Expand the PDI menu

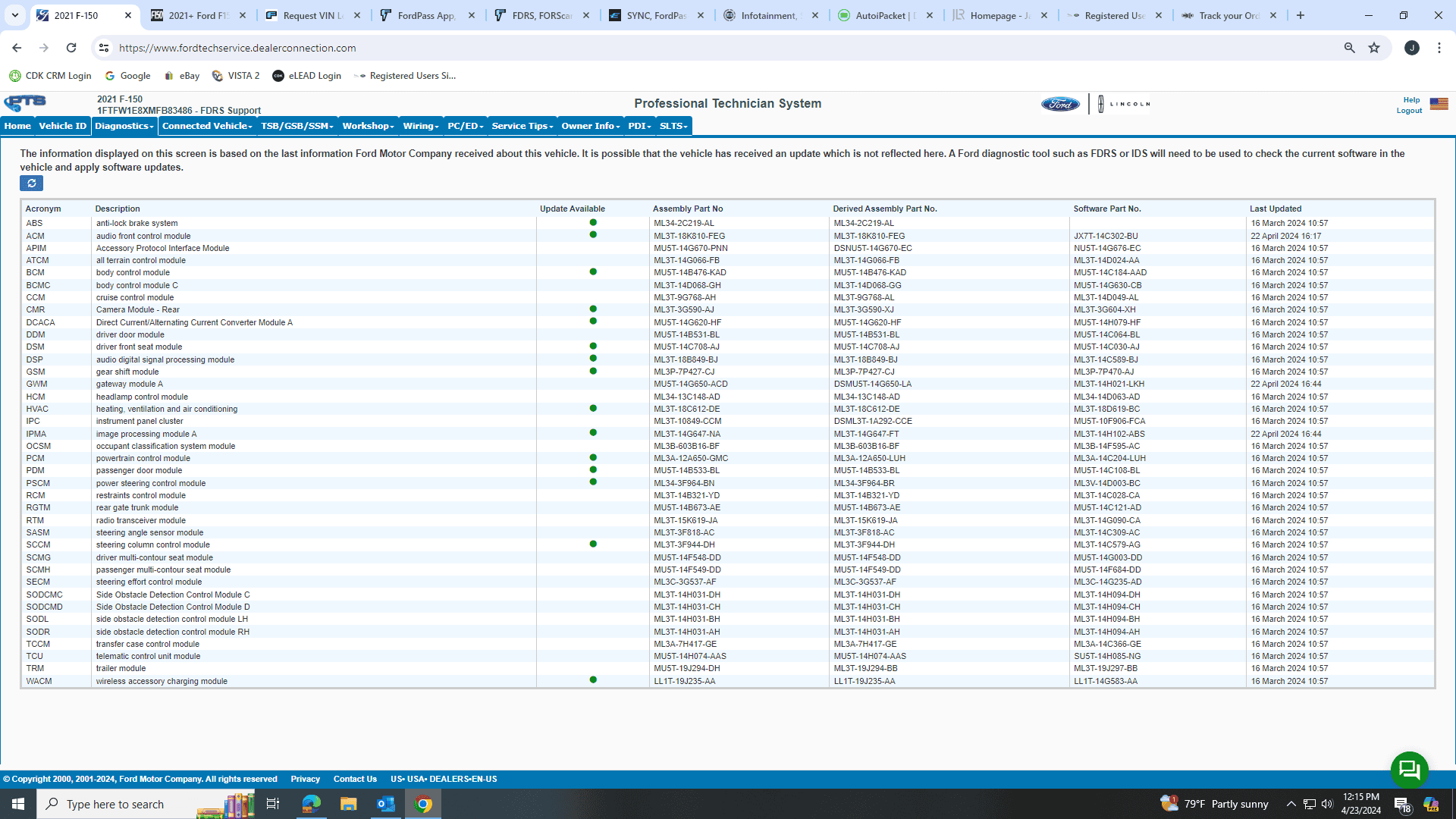(x=640, y=126)
